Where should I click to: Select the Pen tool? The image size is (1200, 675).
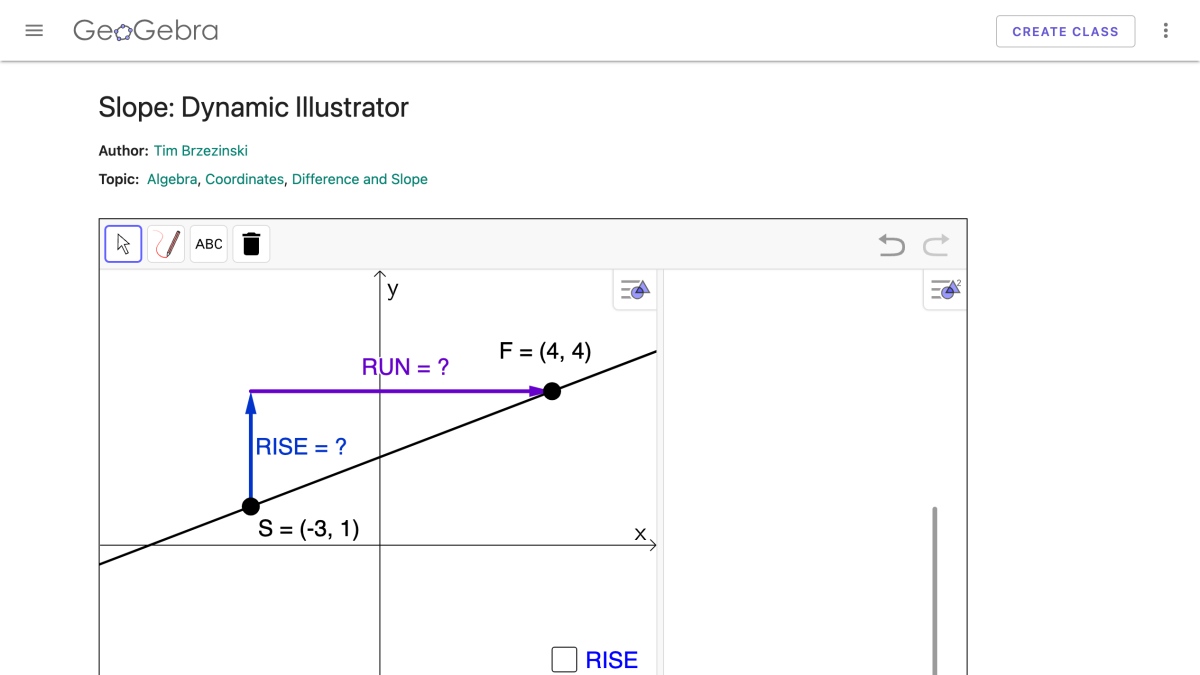click(x=165, y=243)
